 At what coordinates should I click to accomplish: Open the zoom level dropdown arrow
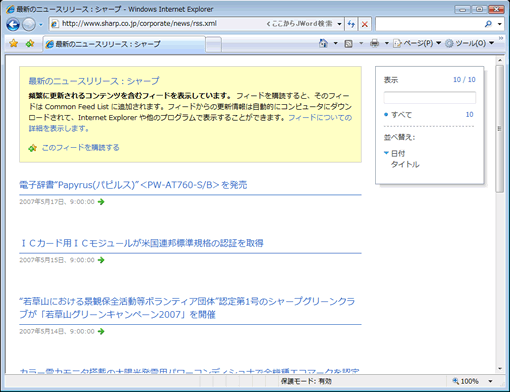tap(490, 381)
